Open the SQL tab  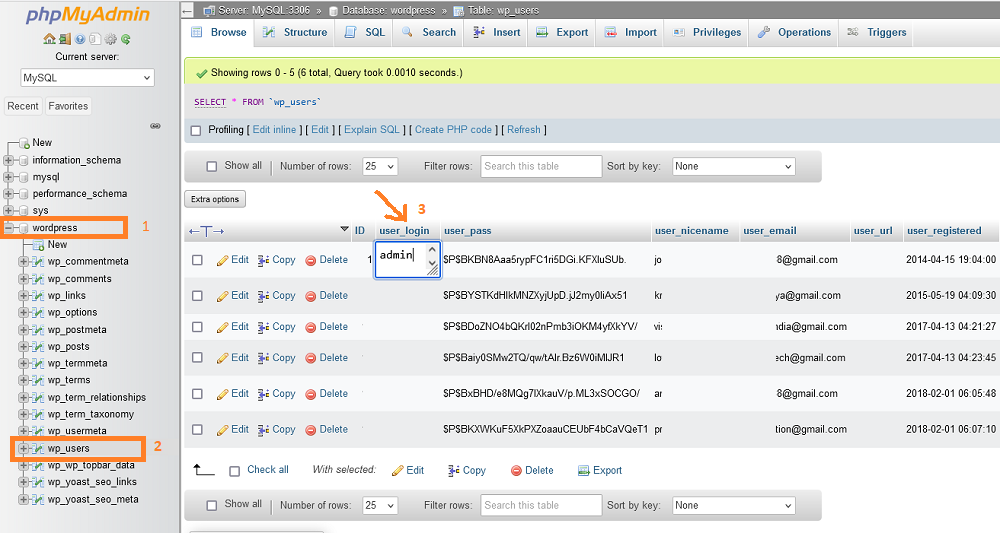pos(365,33)
